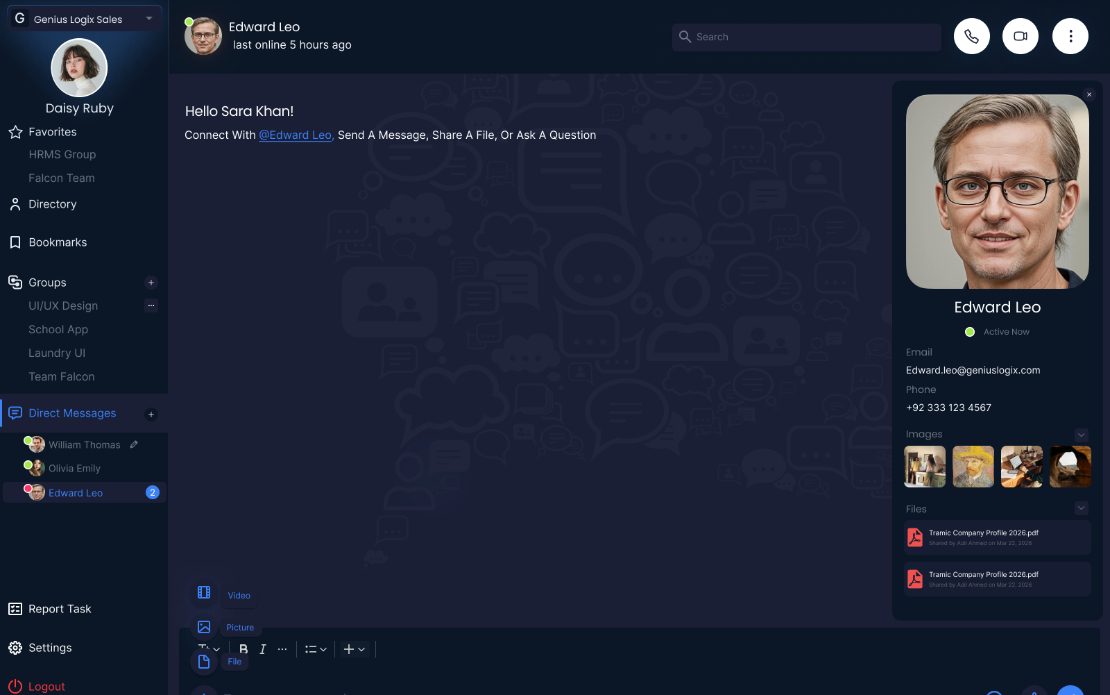Image resolution: width=1110 pixels, height=695 pixels.
Task: Start a video call with Edward Leo
Action: [1020, 36]
